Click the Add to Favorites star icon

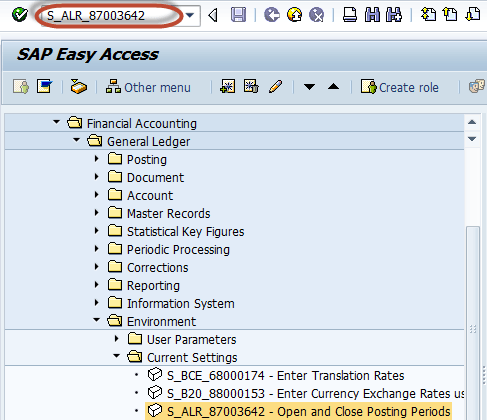(x=228, y=86)
